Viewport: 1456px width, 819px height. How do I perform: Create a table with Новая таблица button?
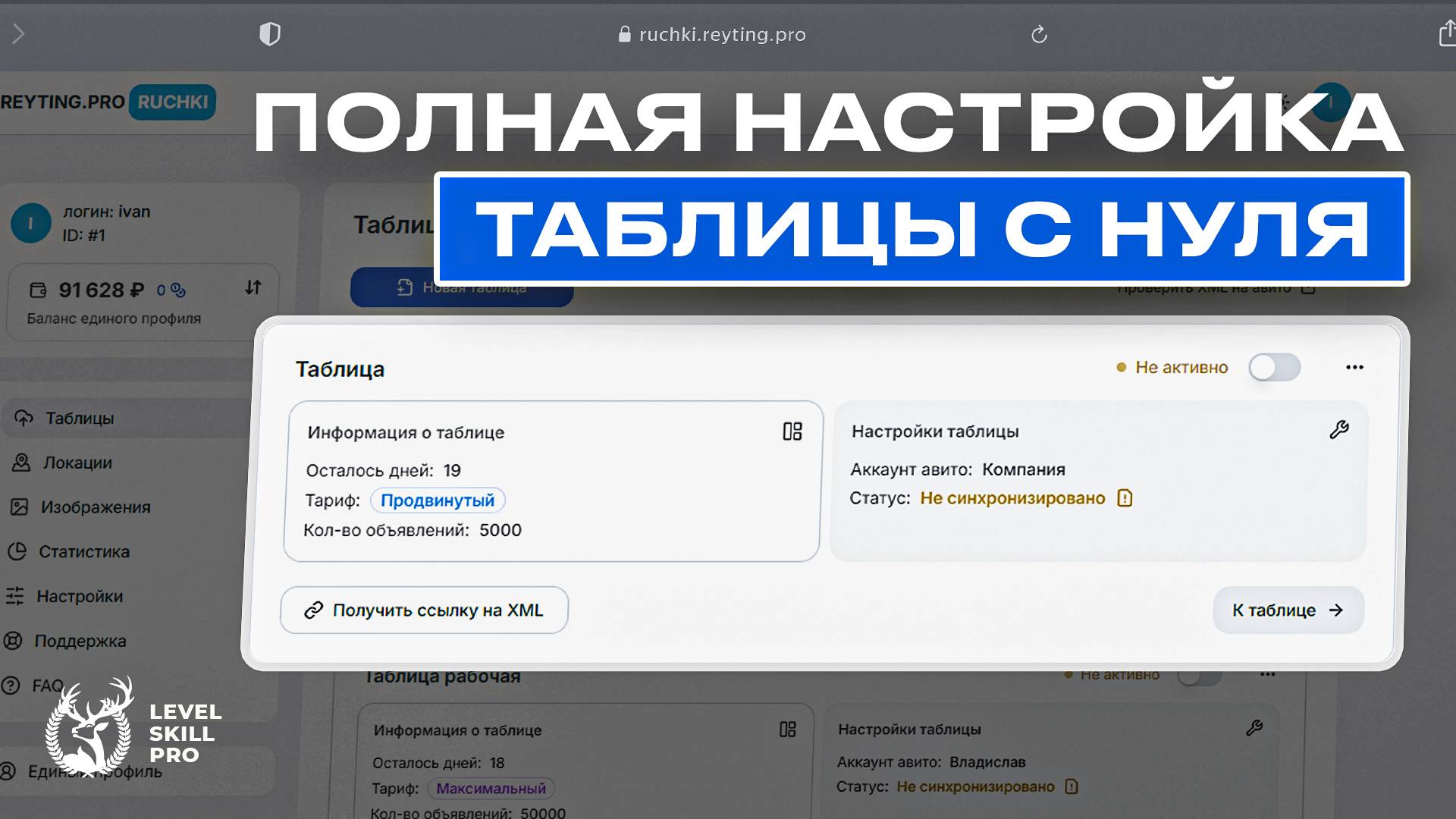tap(461, 287)
